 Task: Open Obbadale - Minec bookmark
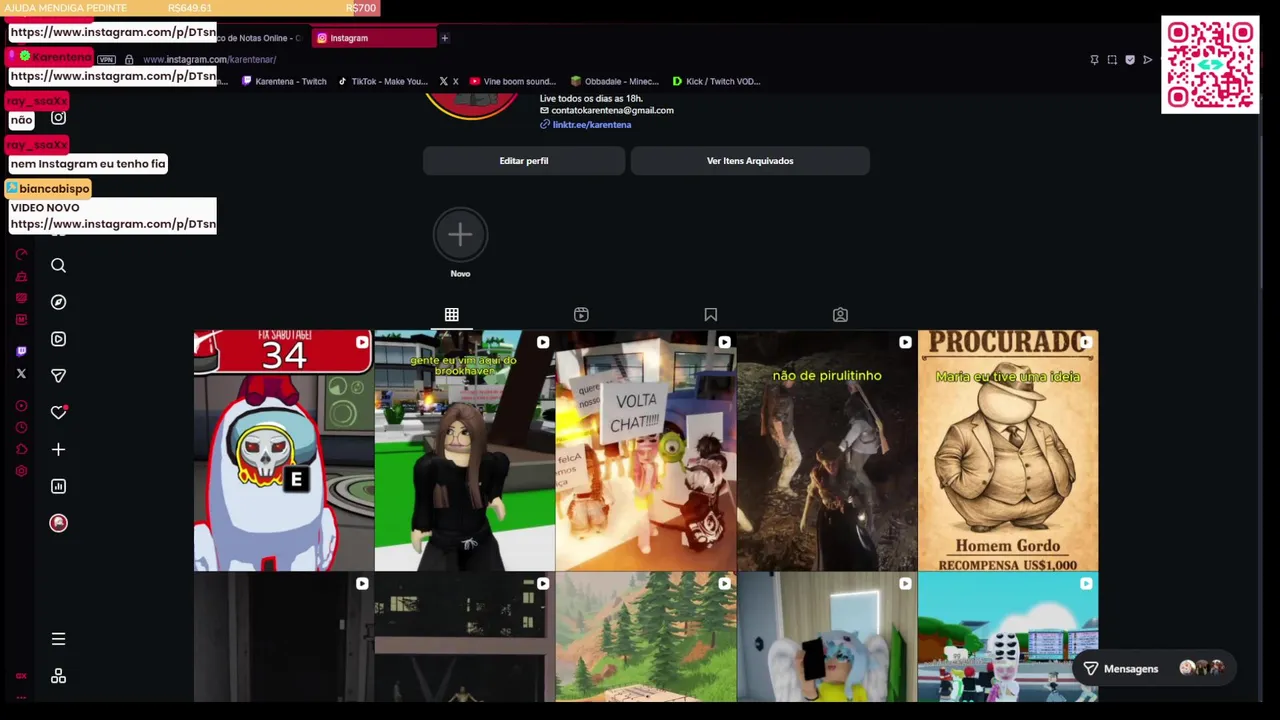pyautogui.click(x=615, y=82)
